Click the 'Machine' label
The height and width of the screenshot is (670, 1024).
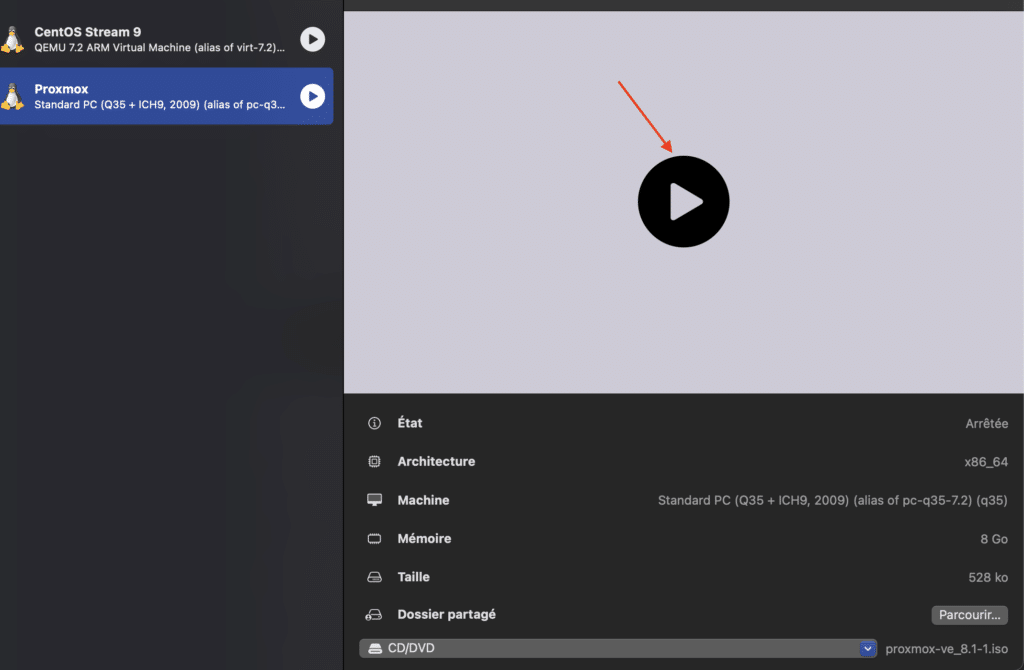pos(423,500)
